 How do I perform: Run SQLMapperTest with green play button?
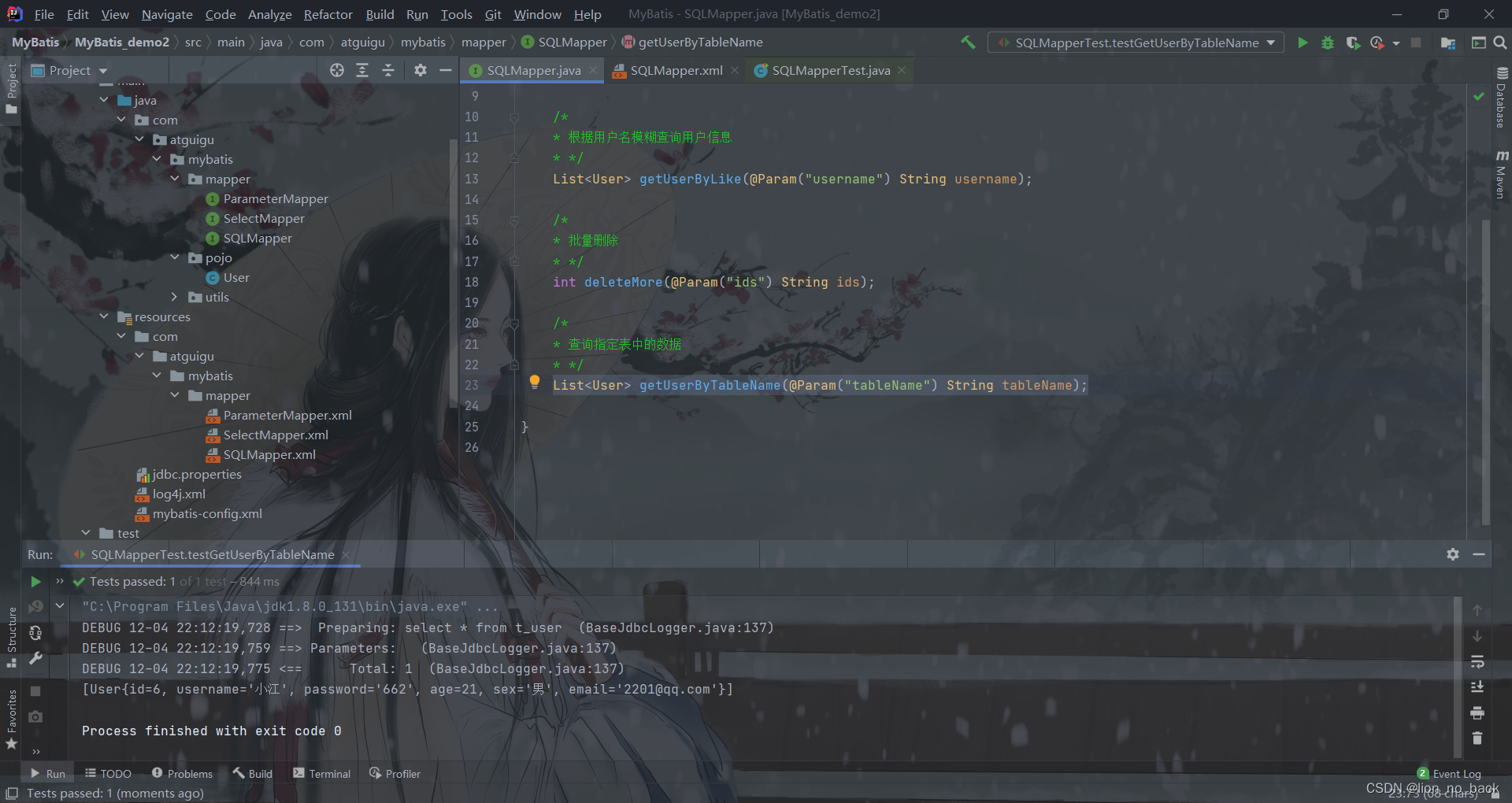point(1303,43)
